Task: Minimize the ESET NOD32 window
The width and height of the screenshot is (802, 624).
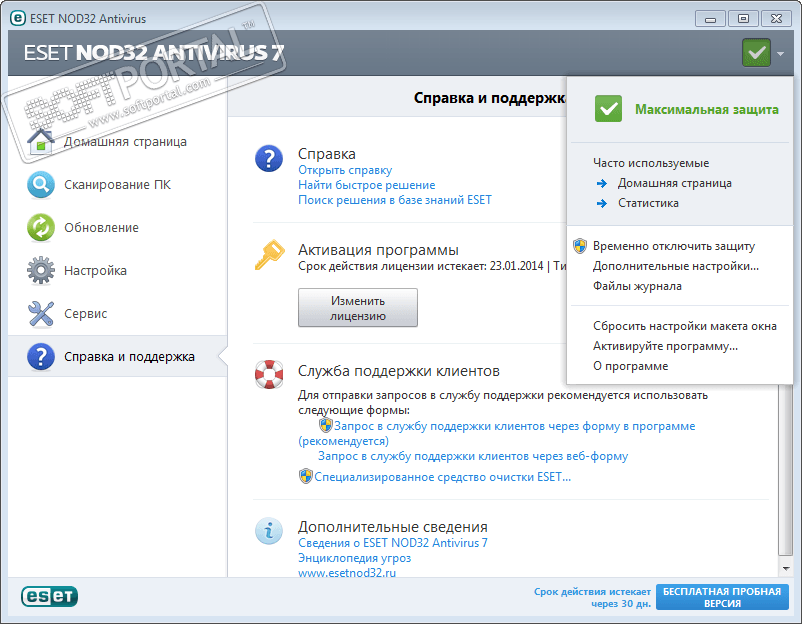Action: point(710,19)
